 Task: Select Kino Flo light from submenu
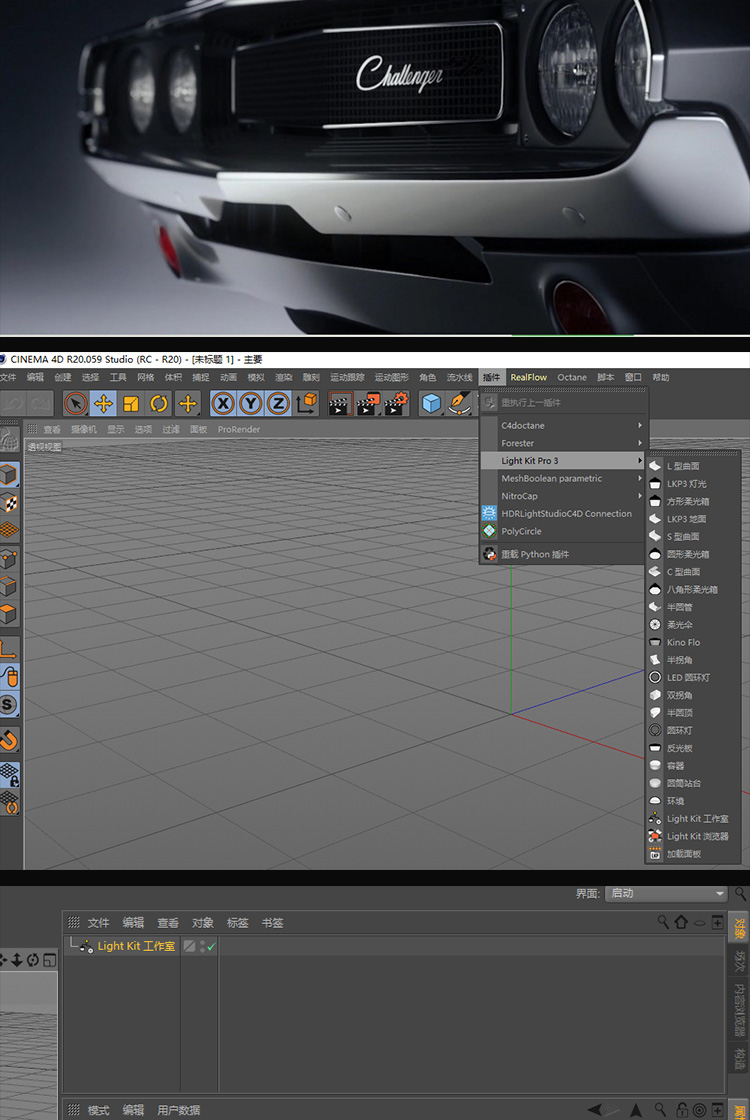tap(683, 642)
